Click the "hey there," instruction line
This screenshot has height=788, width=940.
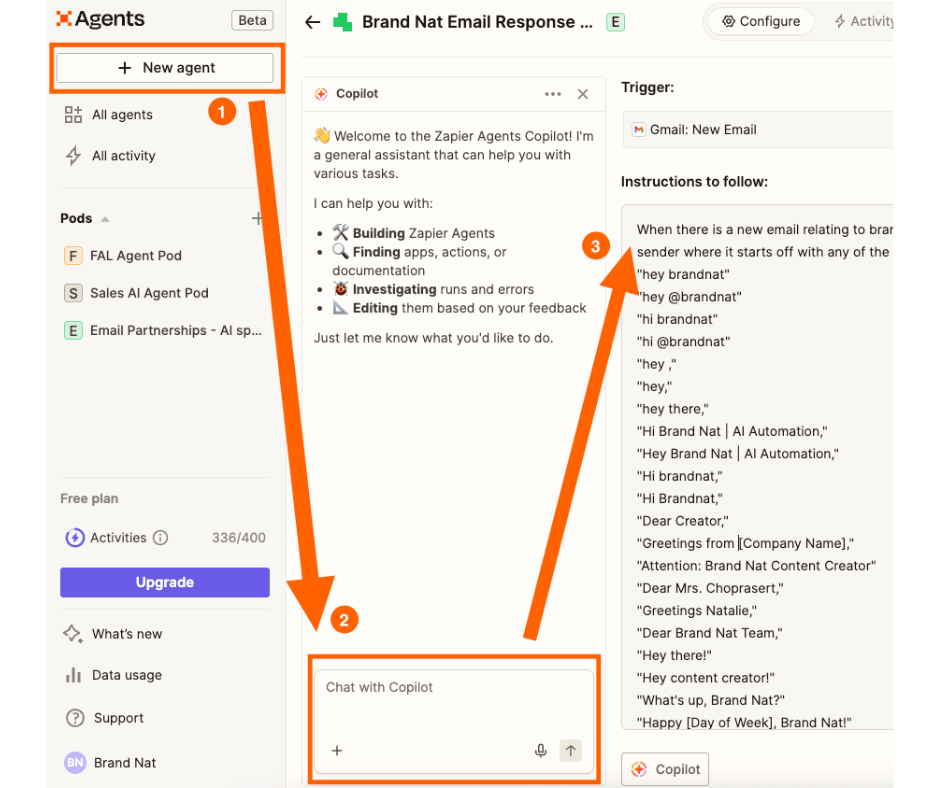click(x=673, y=409)
